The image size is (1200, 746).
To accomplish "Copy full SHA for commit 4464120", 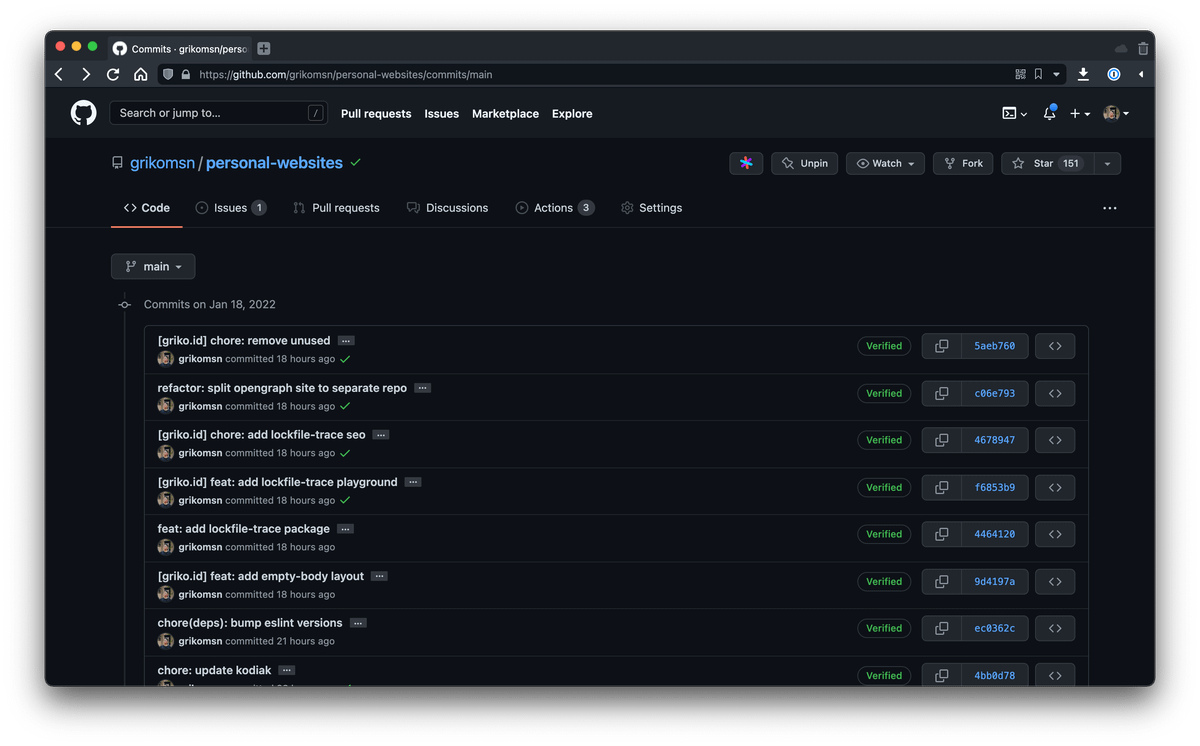I will (941, 534).
